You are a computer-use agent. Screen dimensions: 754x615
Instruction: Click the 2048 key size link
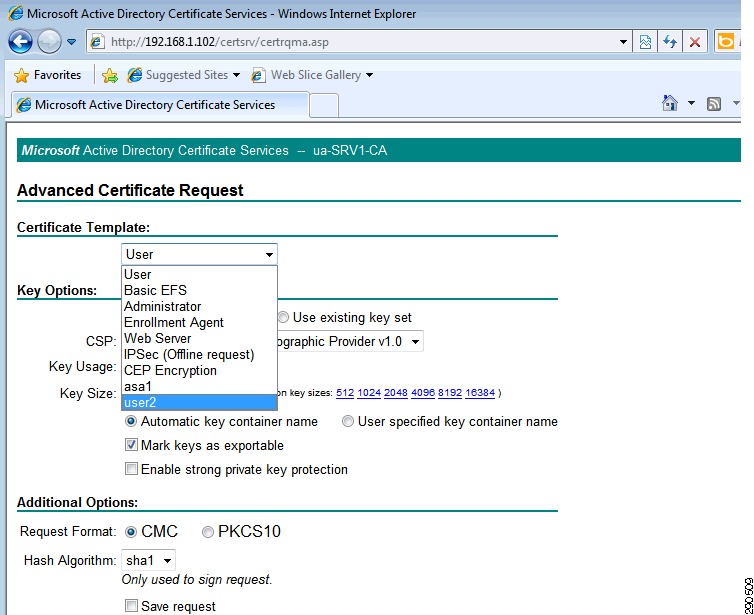pyautogui.click(x=396, y=393)
